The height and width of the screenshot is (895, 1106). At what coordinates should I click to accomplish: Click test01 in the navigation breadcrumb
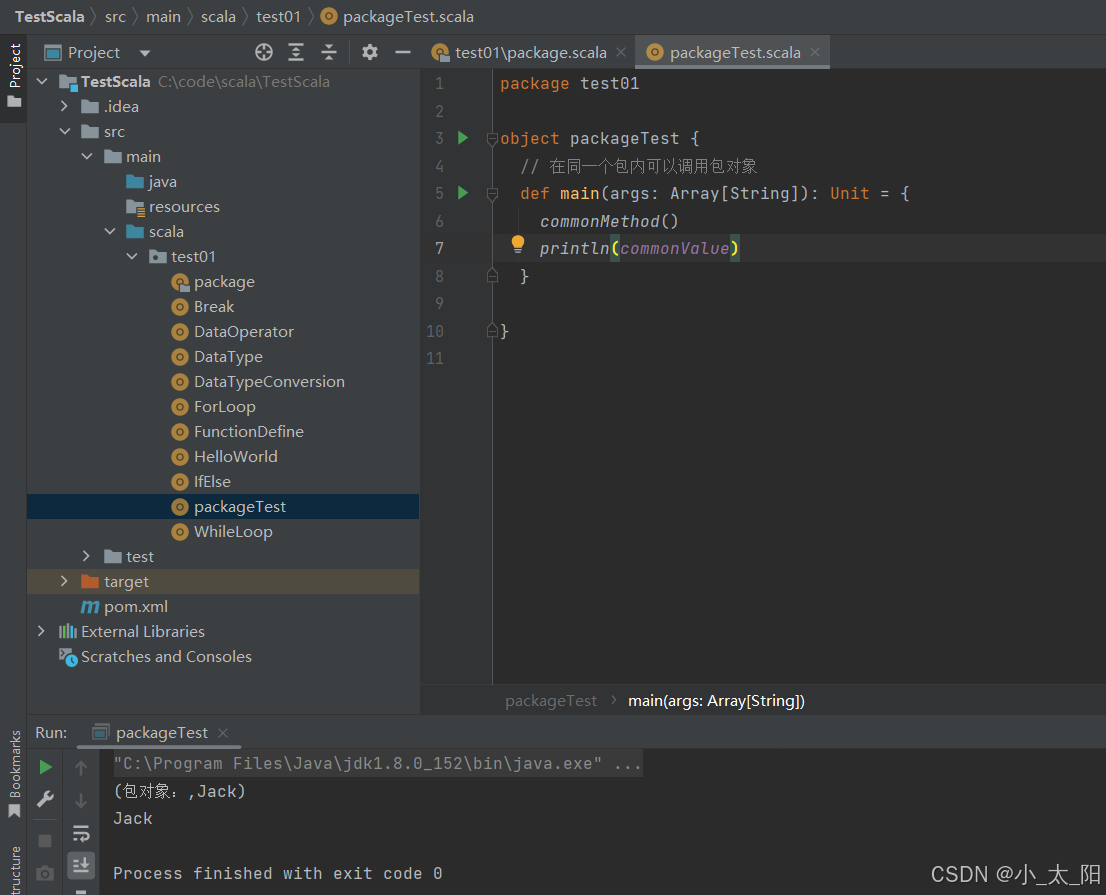279,16
